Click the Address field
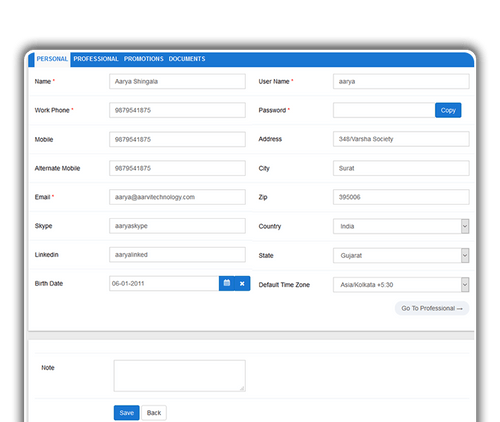Screen dimensions: 500x422 401,139
